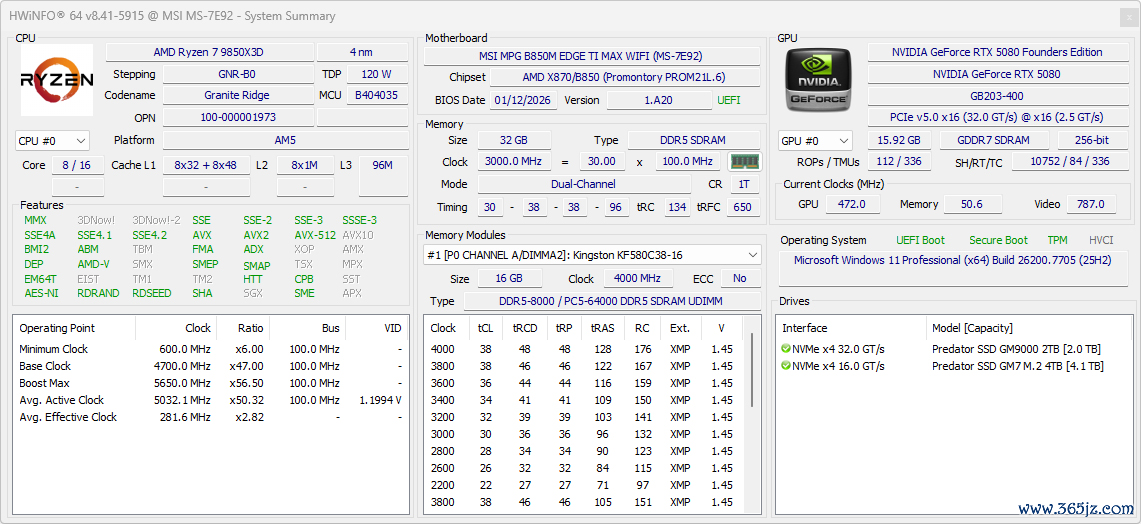Click the DDR5 SDRAM memory type field
The height and width of the screenshot is (524, 1141).
tap(694, 140)
